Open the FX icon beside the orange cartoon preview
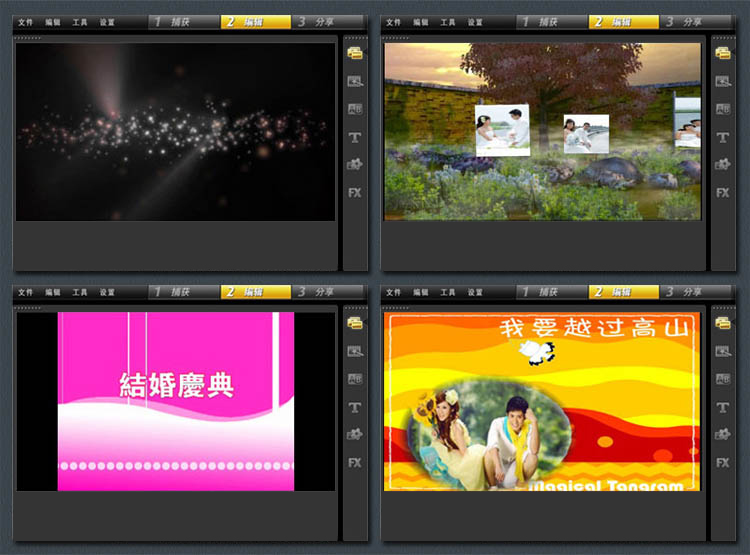This screenshot has width=750, height=555. click(722, 462)
